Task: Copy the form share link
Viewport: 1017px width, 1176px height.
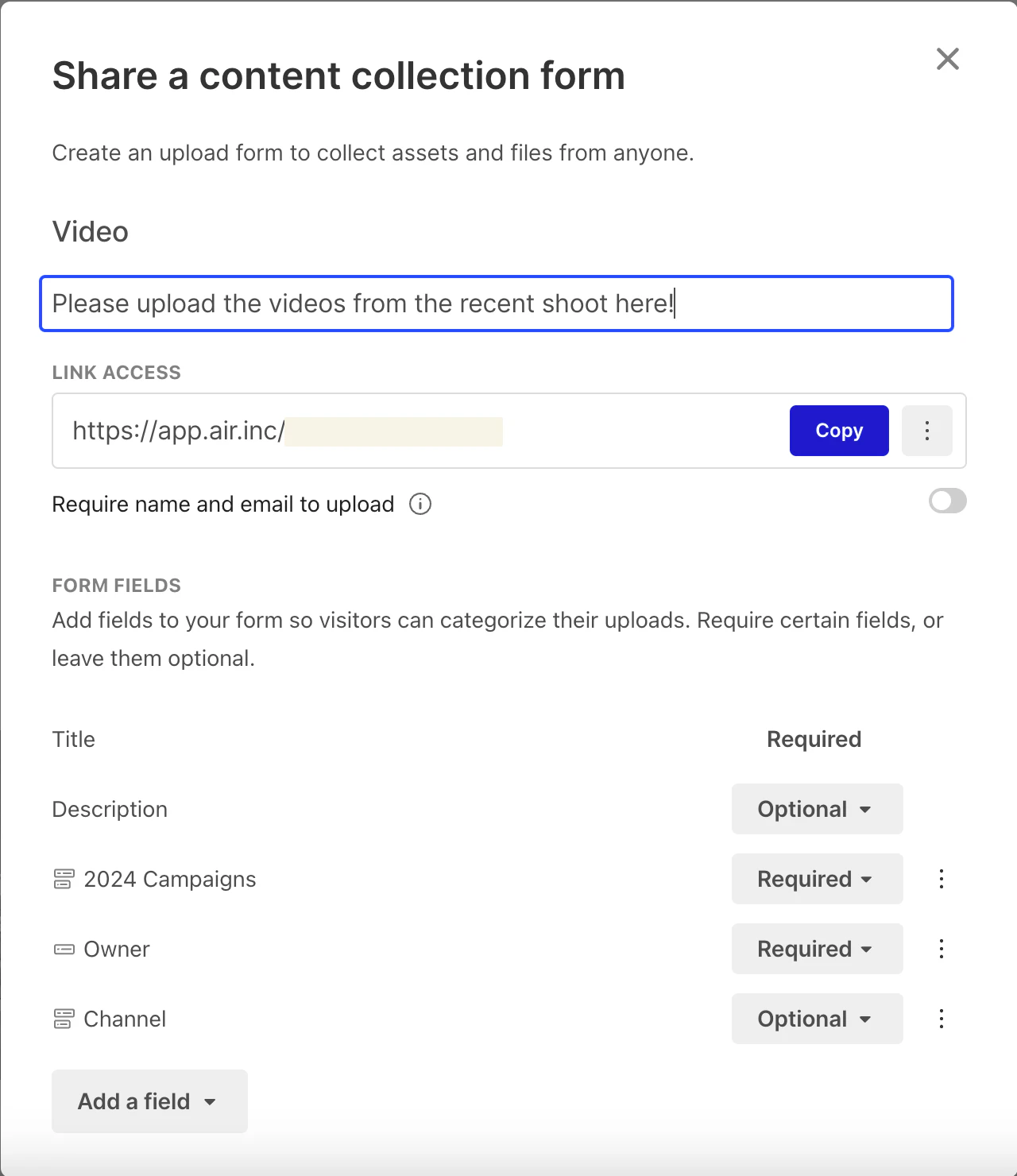Action: (839, 431)
